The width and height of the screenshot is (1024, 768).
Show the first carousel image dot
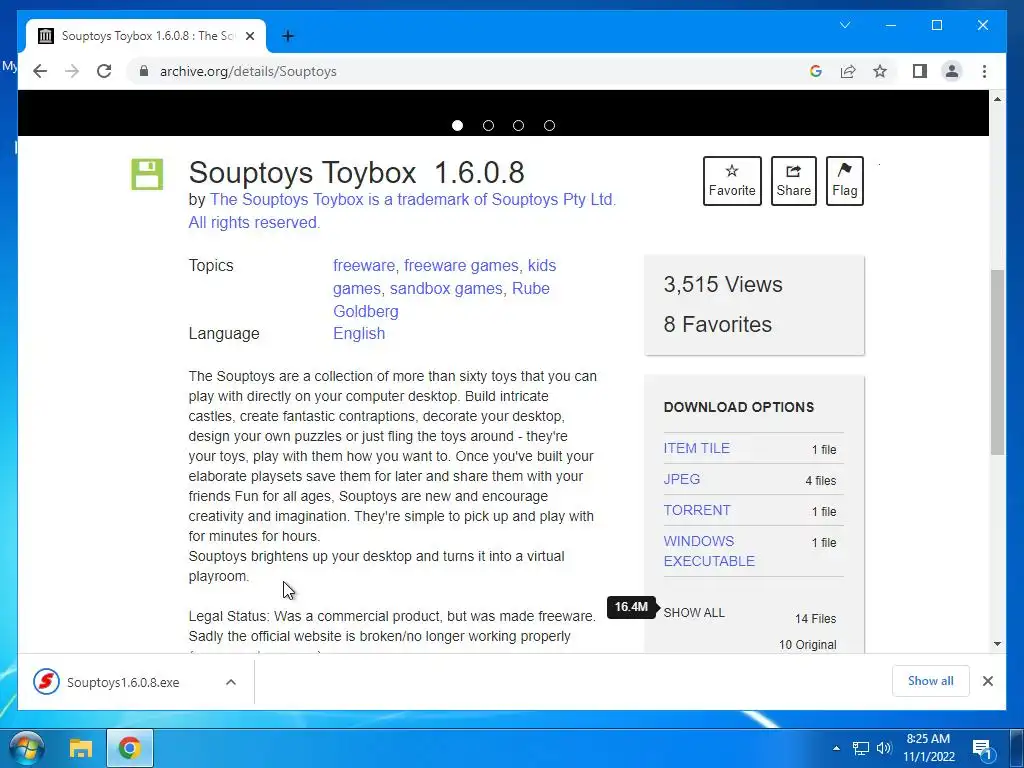coord(457,125)
